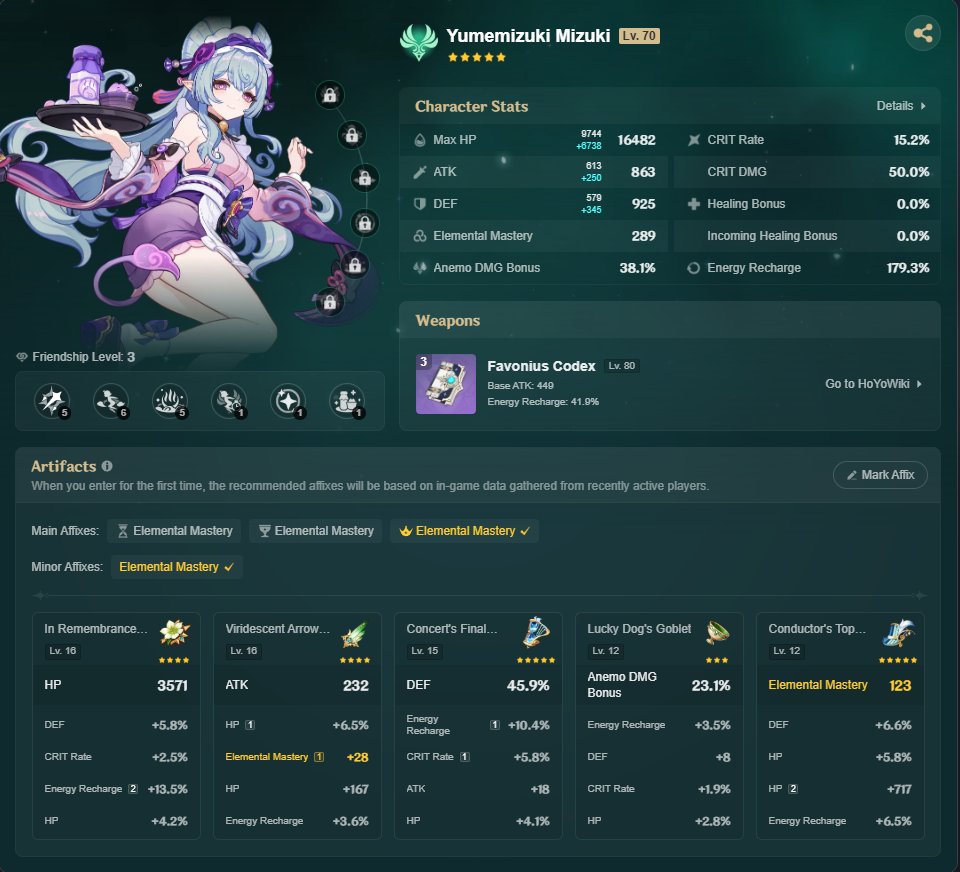Click the Incoming Healing Bonus row
Viewport: 960px width, 872px height.
[807, 236]
